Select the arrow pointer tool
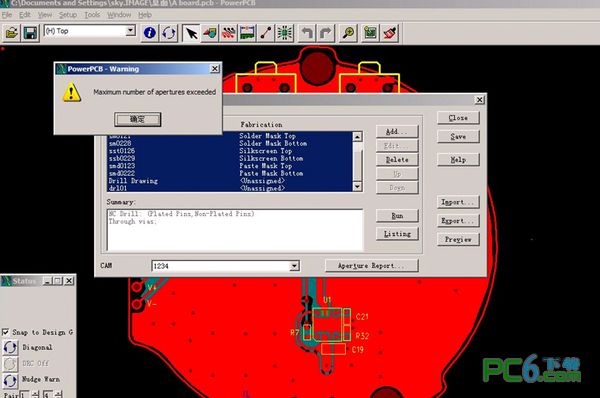 tap(191, 33)
